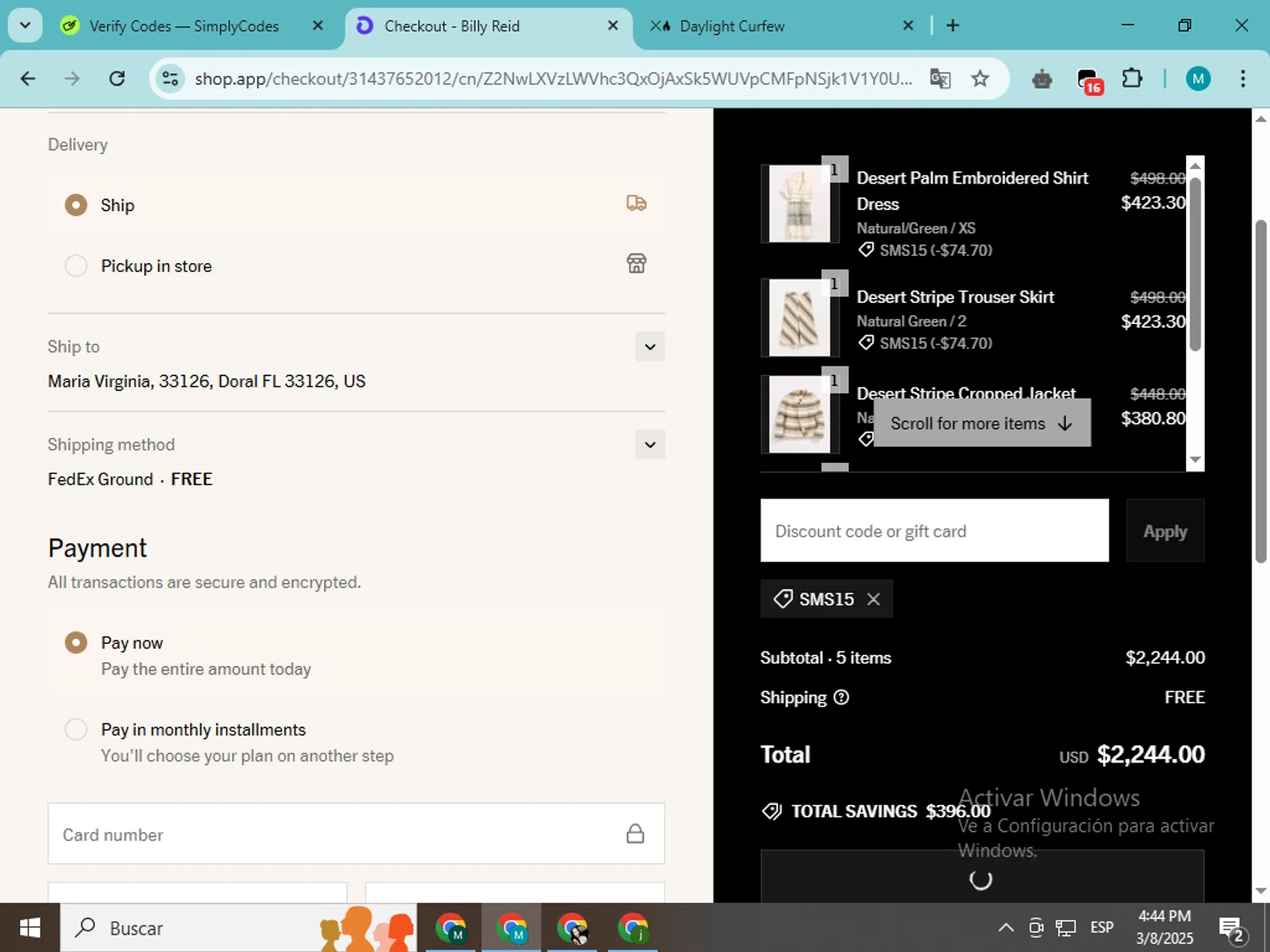
Task: Remove the SMS15 discount code
Action: point(873,599)
